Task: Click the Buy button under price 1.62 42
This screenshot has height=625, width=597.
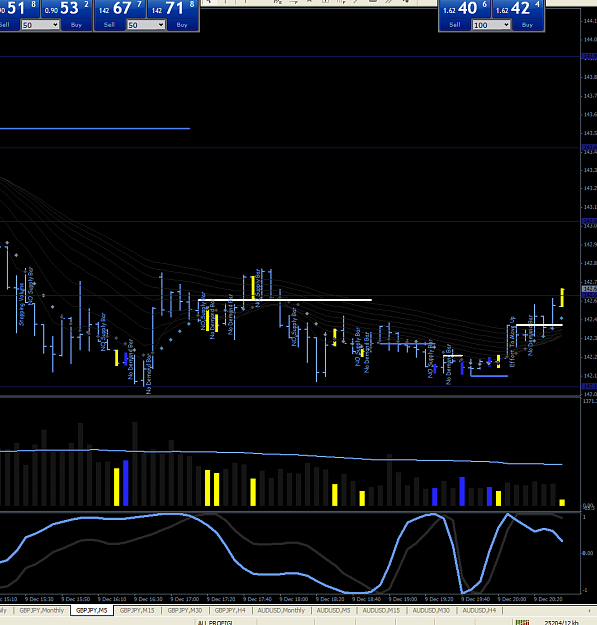Action: (527, 25)
